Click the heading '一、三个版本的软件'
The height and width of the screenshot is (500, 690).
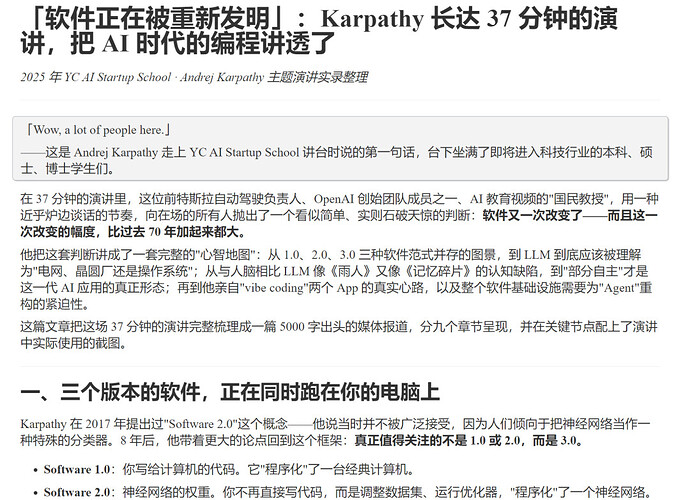(230, 392)
